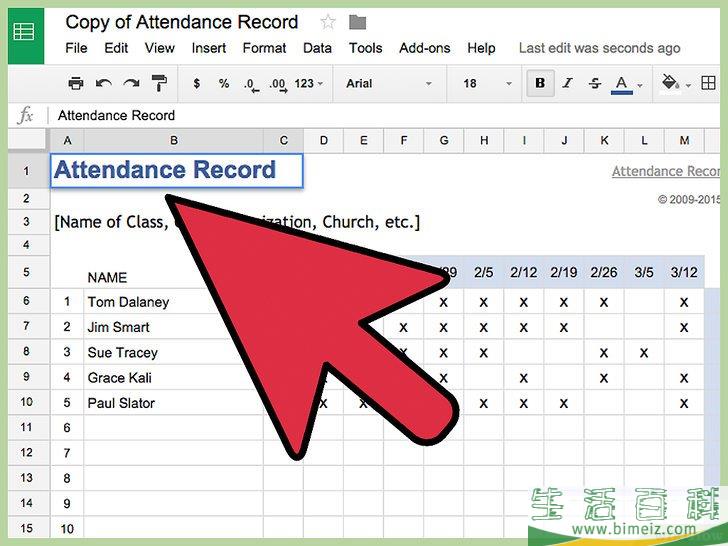Click the formula bar input field
728x546 pixels.
pyautogui.click(x=380, y=115)
